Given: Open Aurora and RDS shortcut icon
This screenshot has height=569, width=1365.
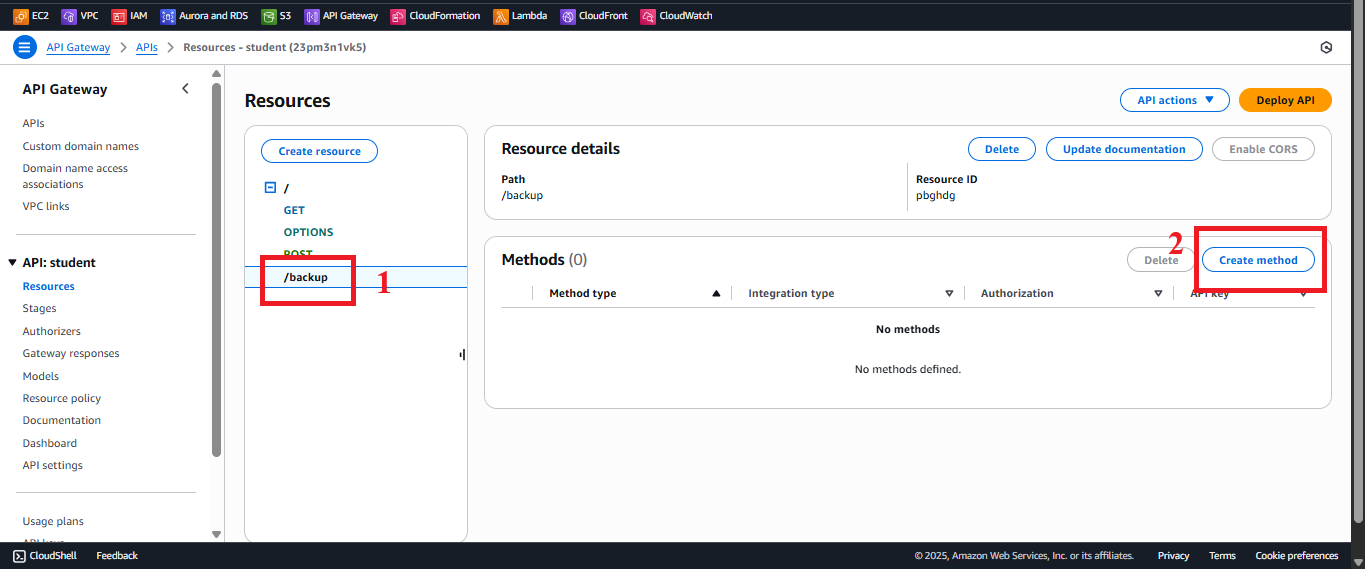Looking at the screenshot, I should 167,16.
